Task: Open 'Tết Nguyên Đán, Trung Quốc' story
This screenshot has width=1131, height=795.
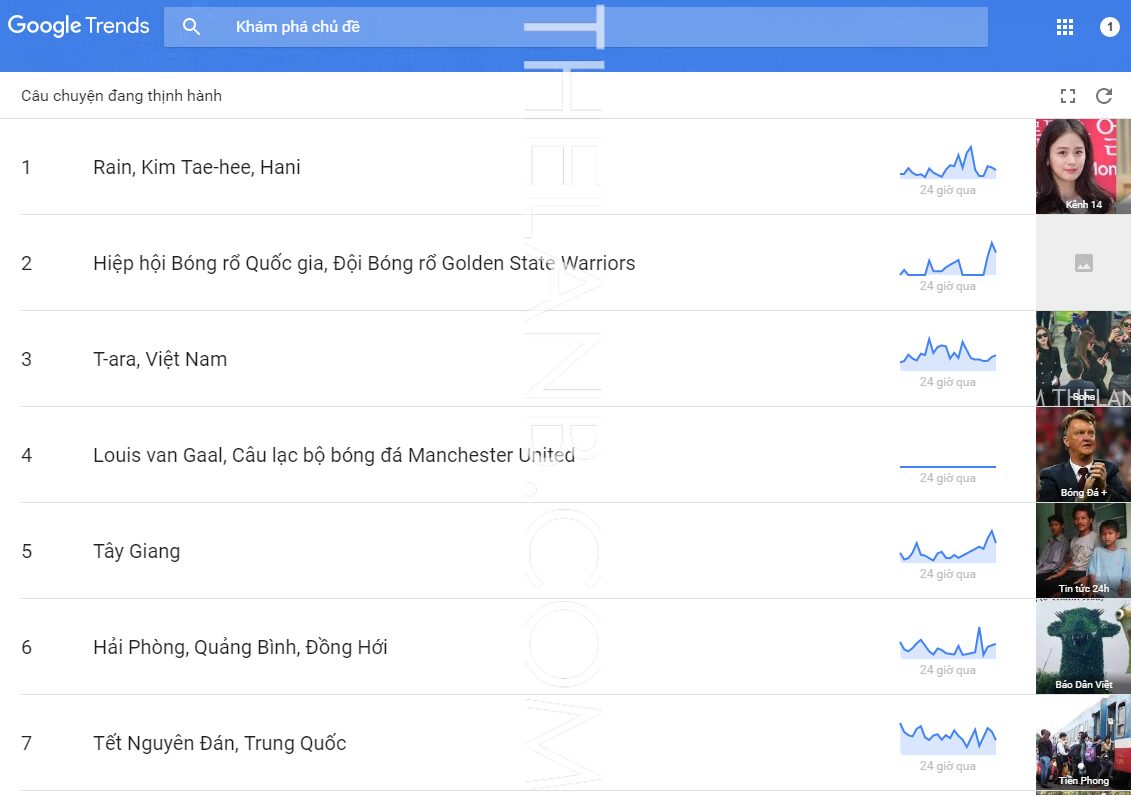Action: coord(220,743)
